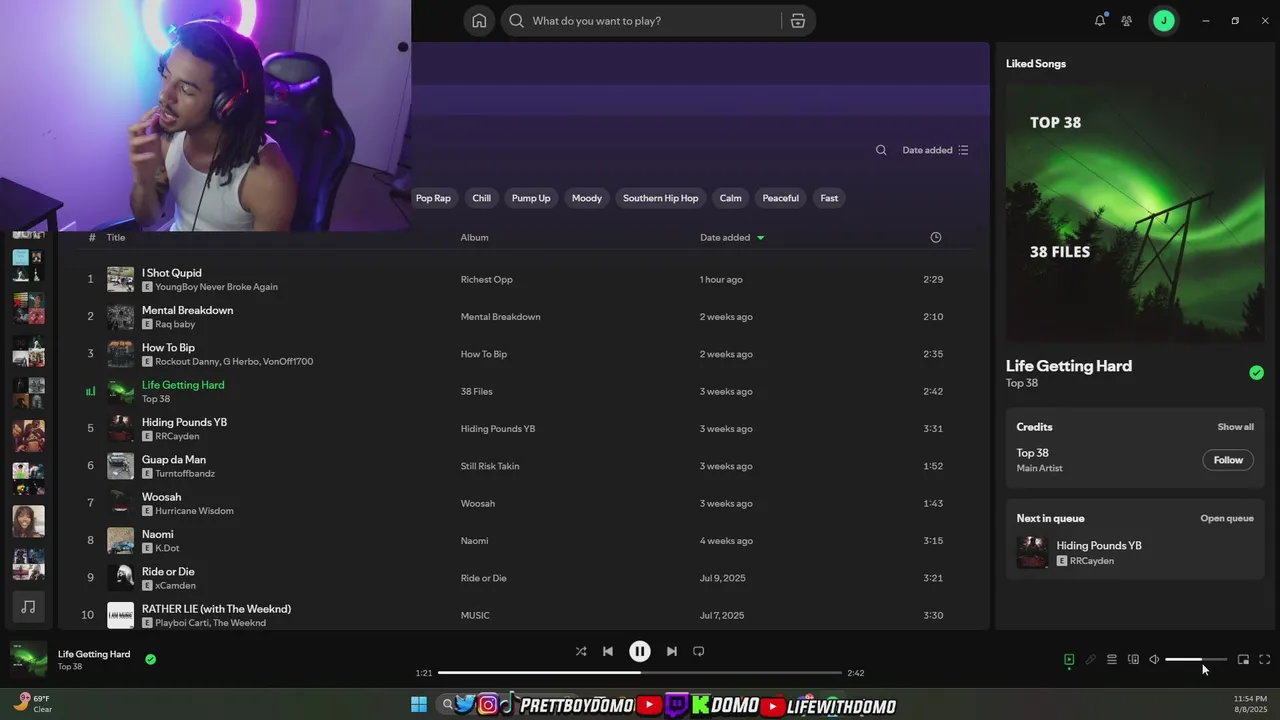The width and height of the screenshot is (1280, 720).
Task: Search within Liked Songs magnifier icon
Action: pyautogui.click(x=881, y=150)
